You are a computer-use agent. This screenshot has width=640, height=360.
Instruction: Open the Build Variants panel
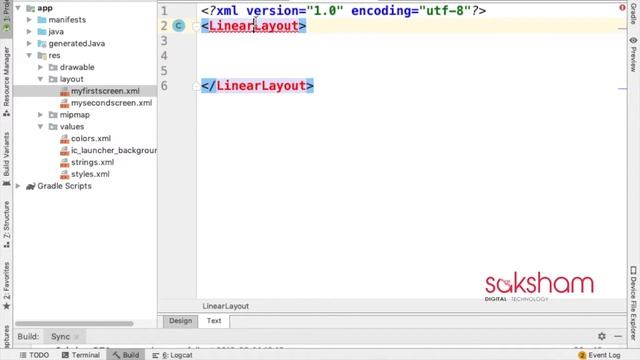point(6,159)
